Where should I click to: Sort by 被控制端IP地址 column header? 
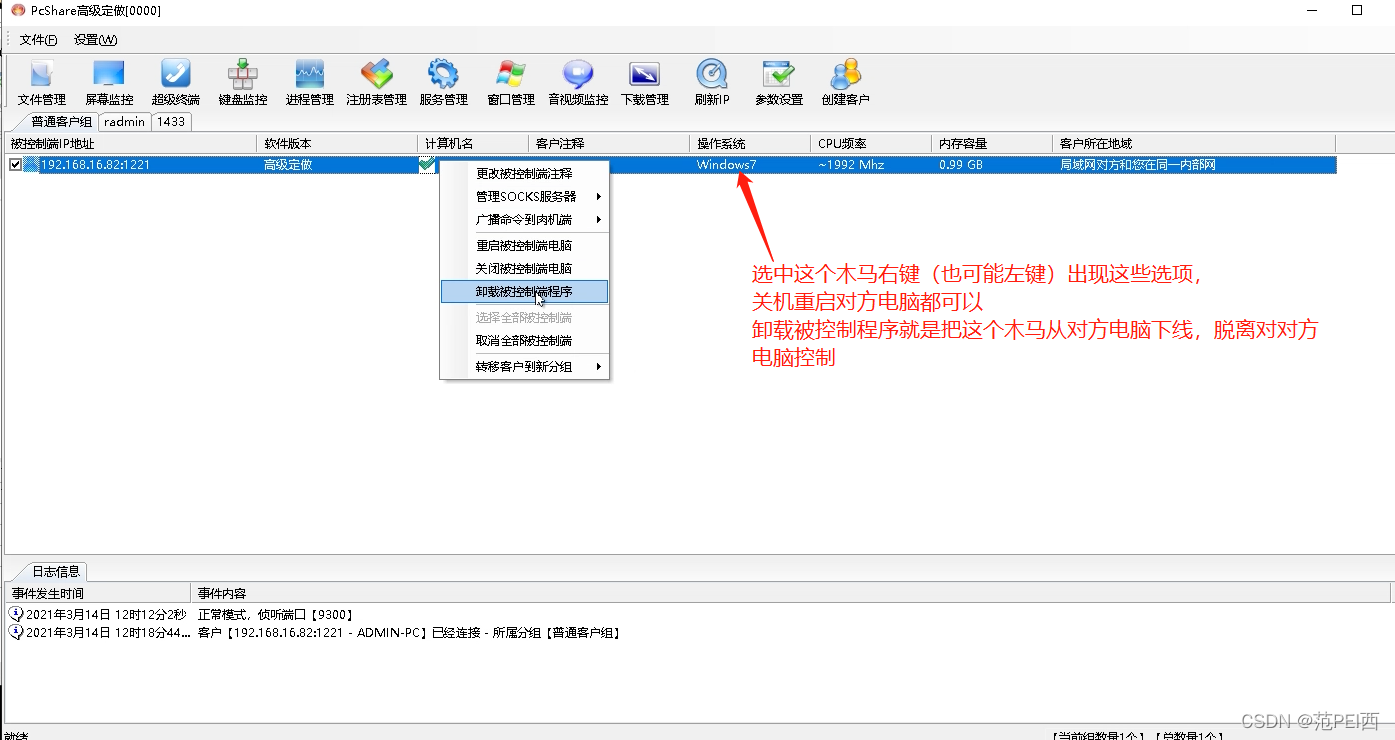[131, 144]
